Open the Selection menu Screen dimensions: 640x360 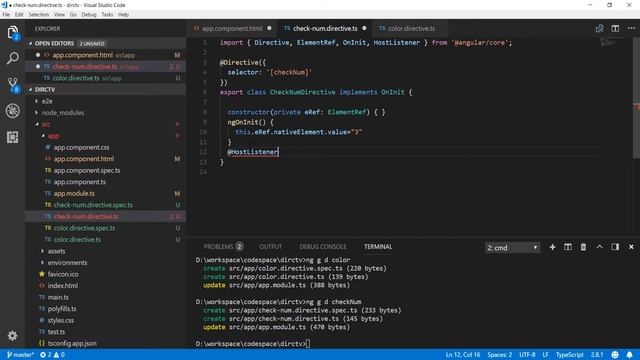39,14
